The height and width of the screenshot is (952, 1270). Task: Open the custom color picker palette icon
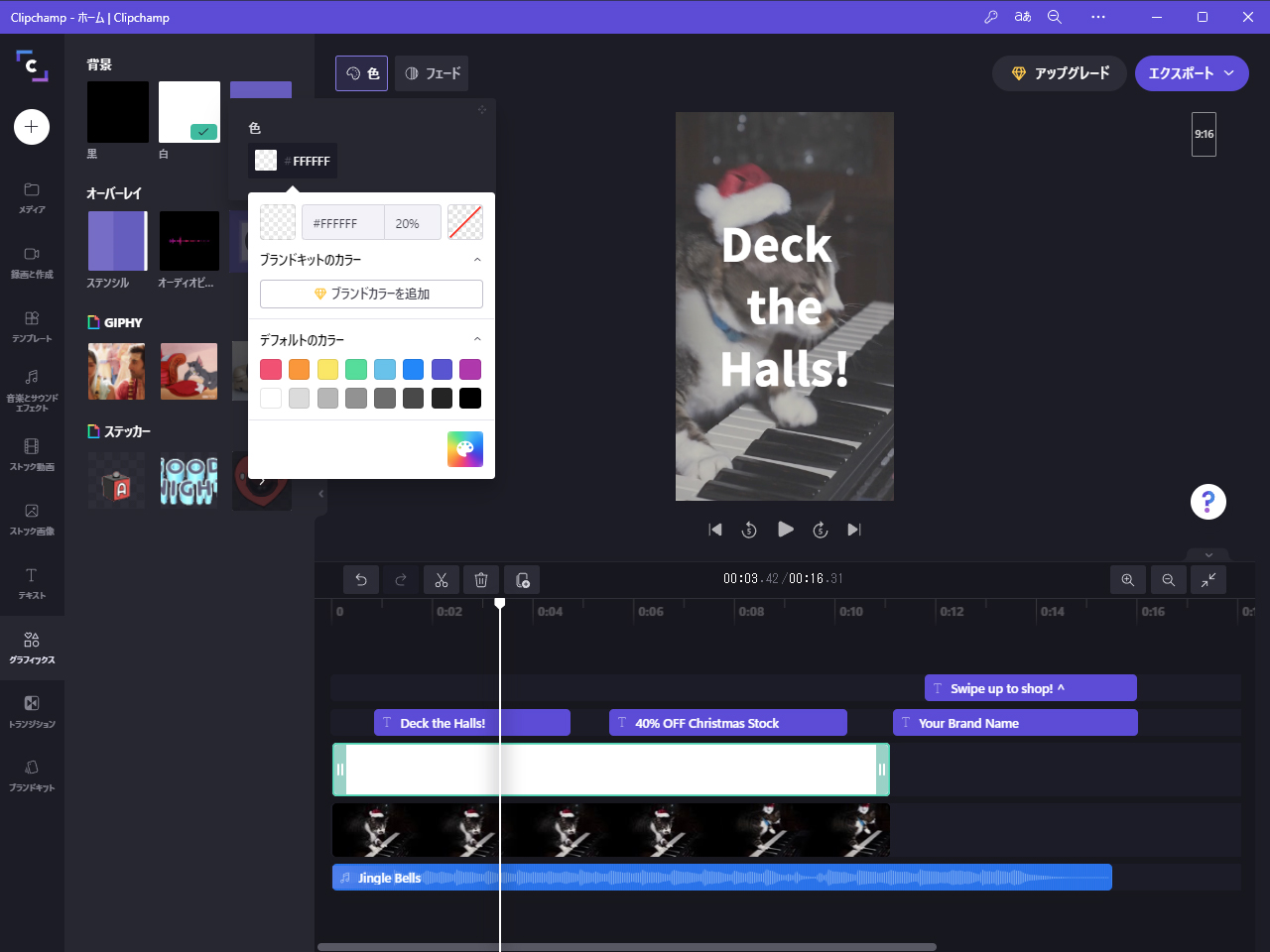465,449
